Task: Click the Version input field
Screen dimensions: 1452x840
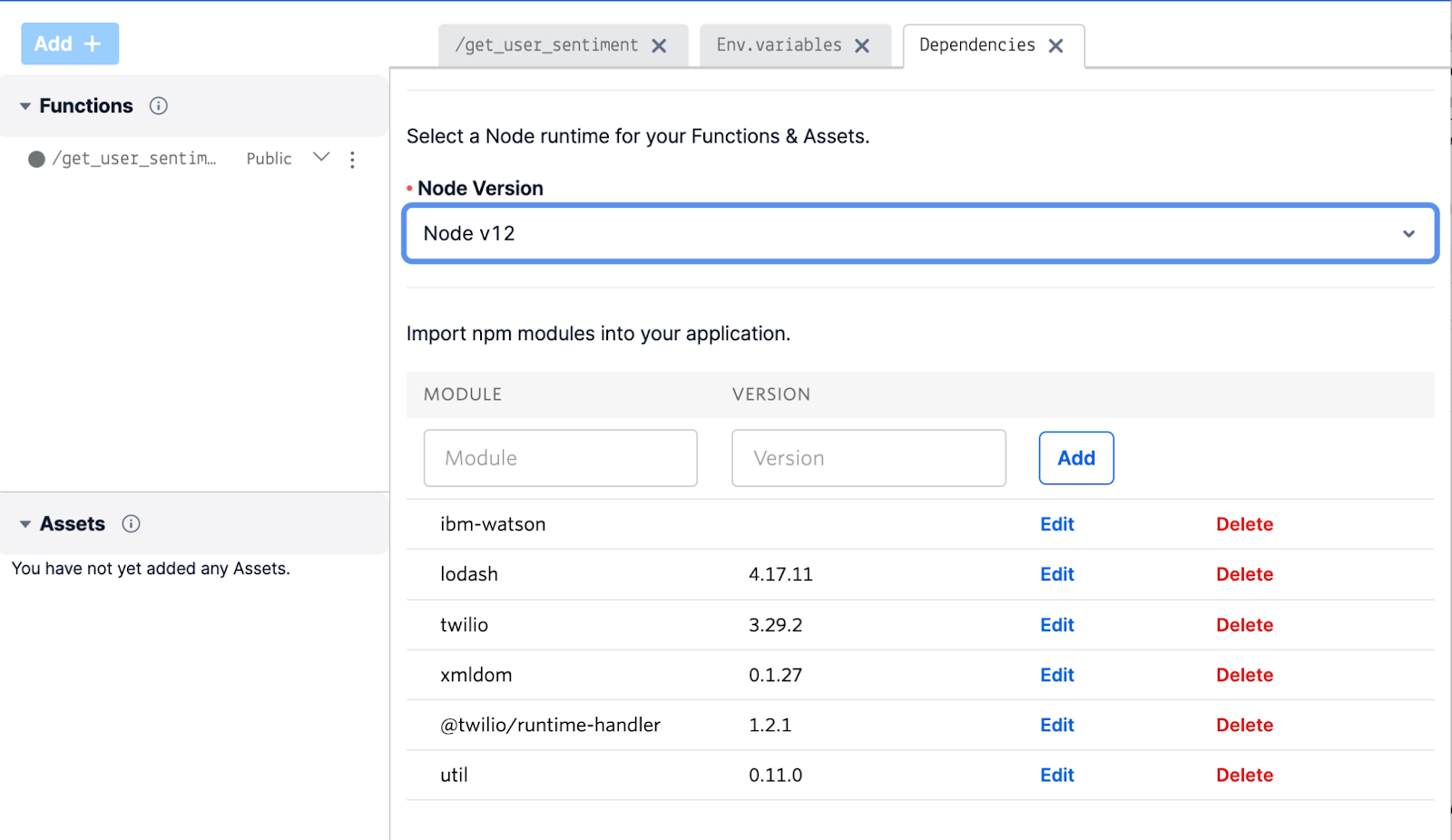Action: tap(868, 458)
